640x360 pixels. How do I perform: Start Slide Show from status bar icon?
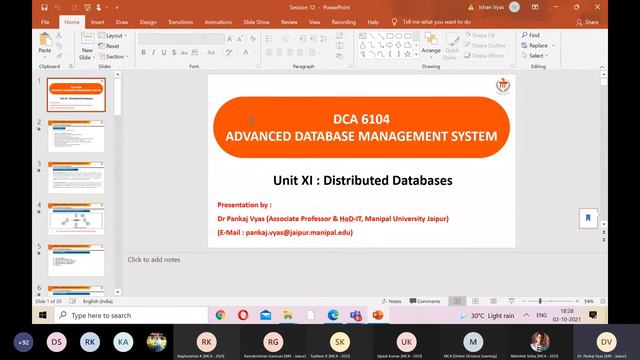tap(511, 301)
